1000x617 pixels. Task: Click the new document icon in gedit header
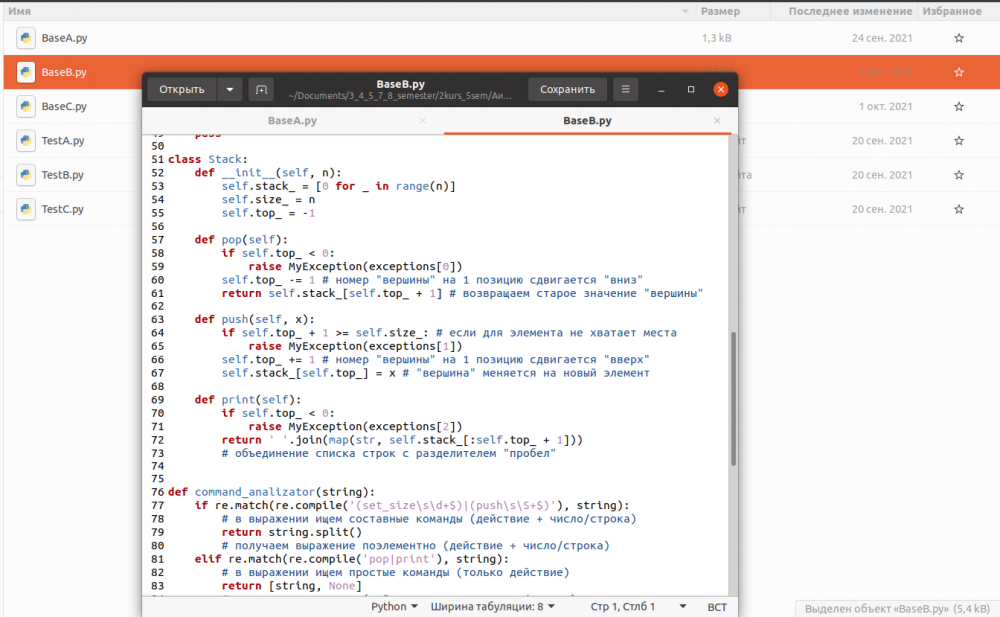pyautogui.click(x=261, y=89)
